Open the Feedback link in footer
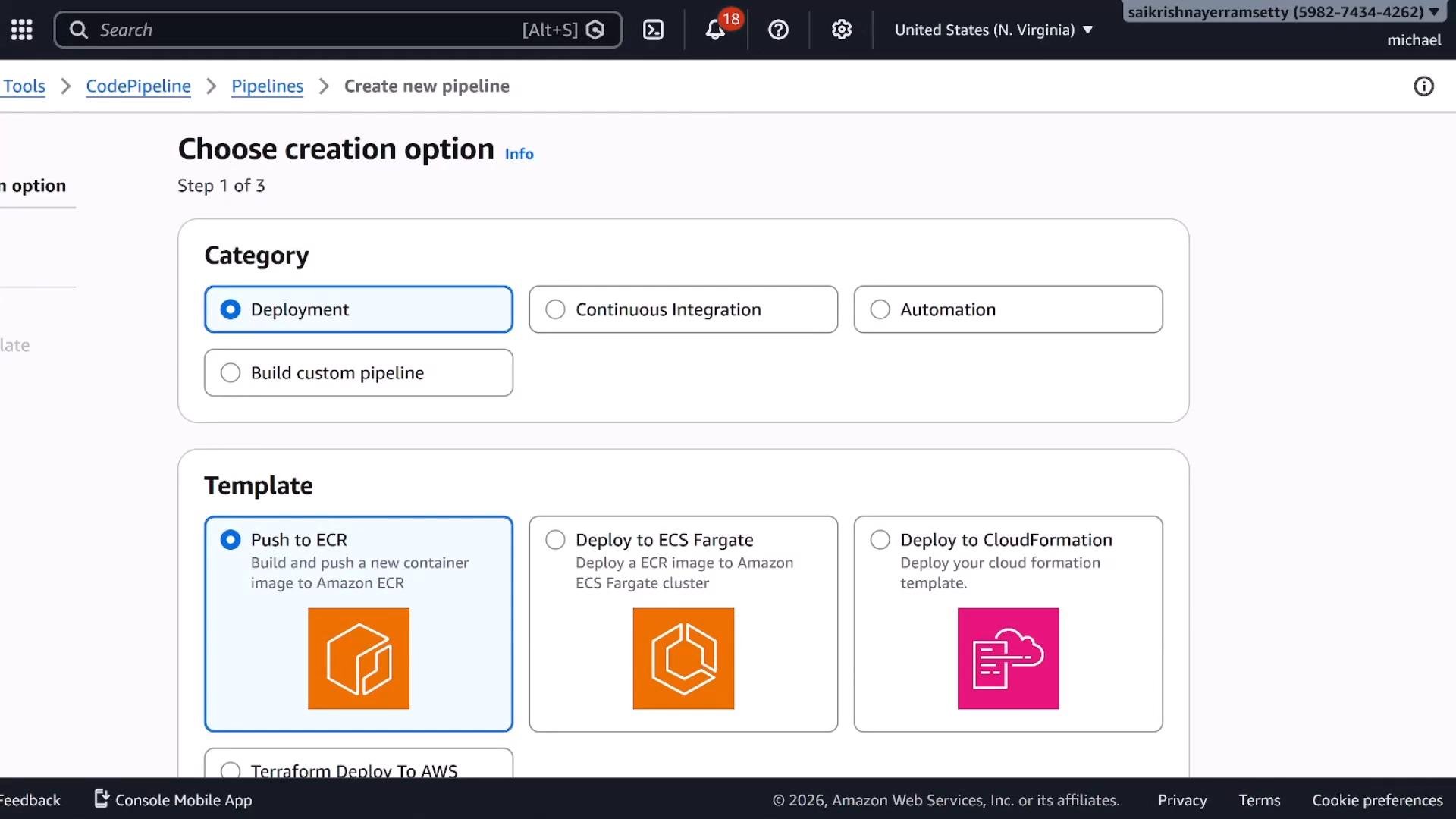The image size is (1456, 819). 30,800
